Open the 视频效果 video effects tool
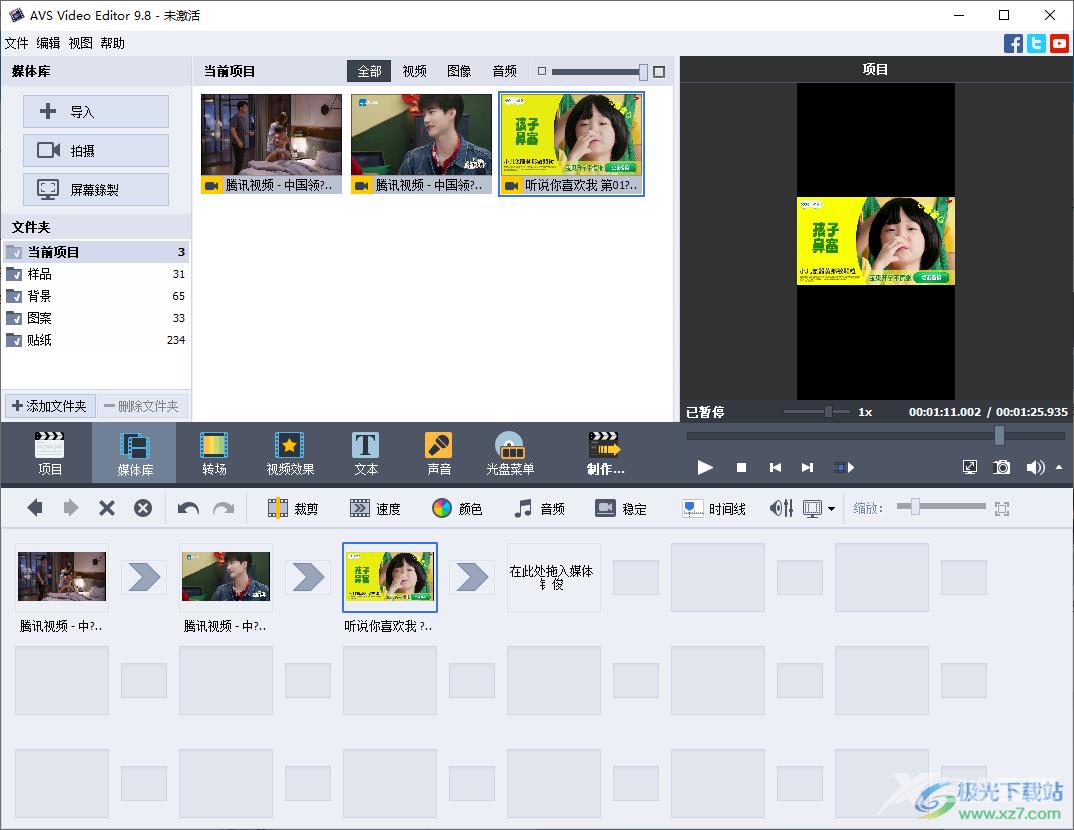The width and height of the screenshot is (1074, 830). pyautogui.click(x=290, y=453)
